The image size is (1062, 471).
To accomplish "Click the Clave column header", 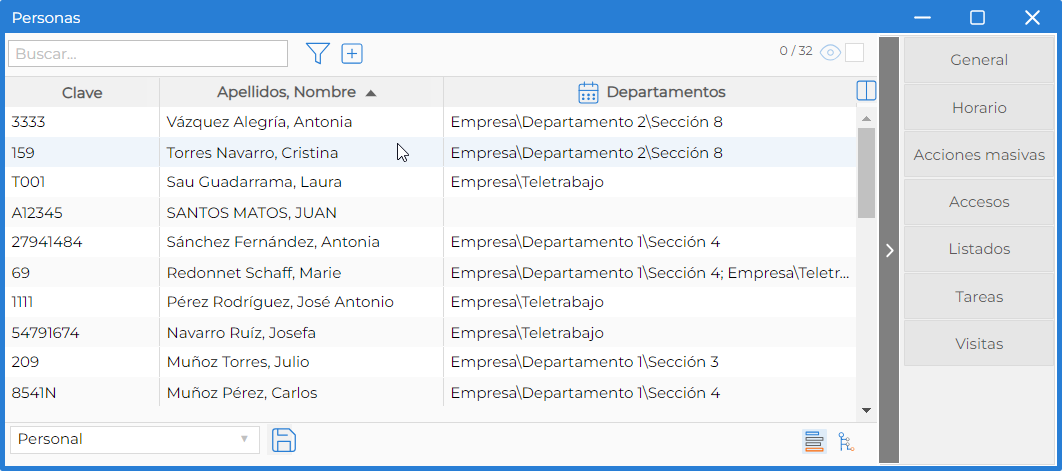I will click(x=83, y=92).
